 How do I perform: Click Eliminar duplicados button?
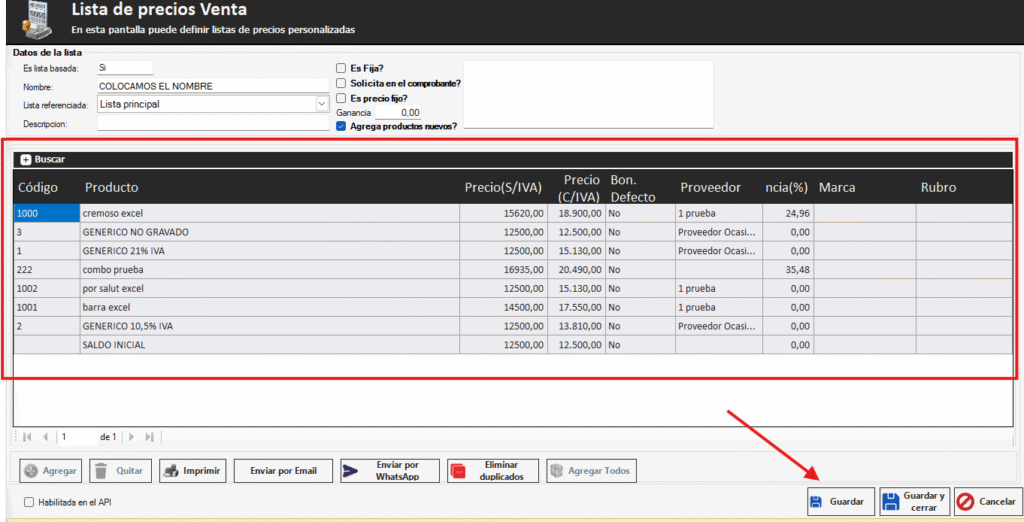pos(492,470)
